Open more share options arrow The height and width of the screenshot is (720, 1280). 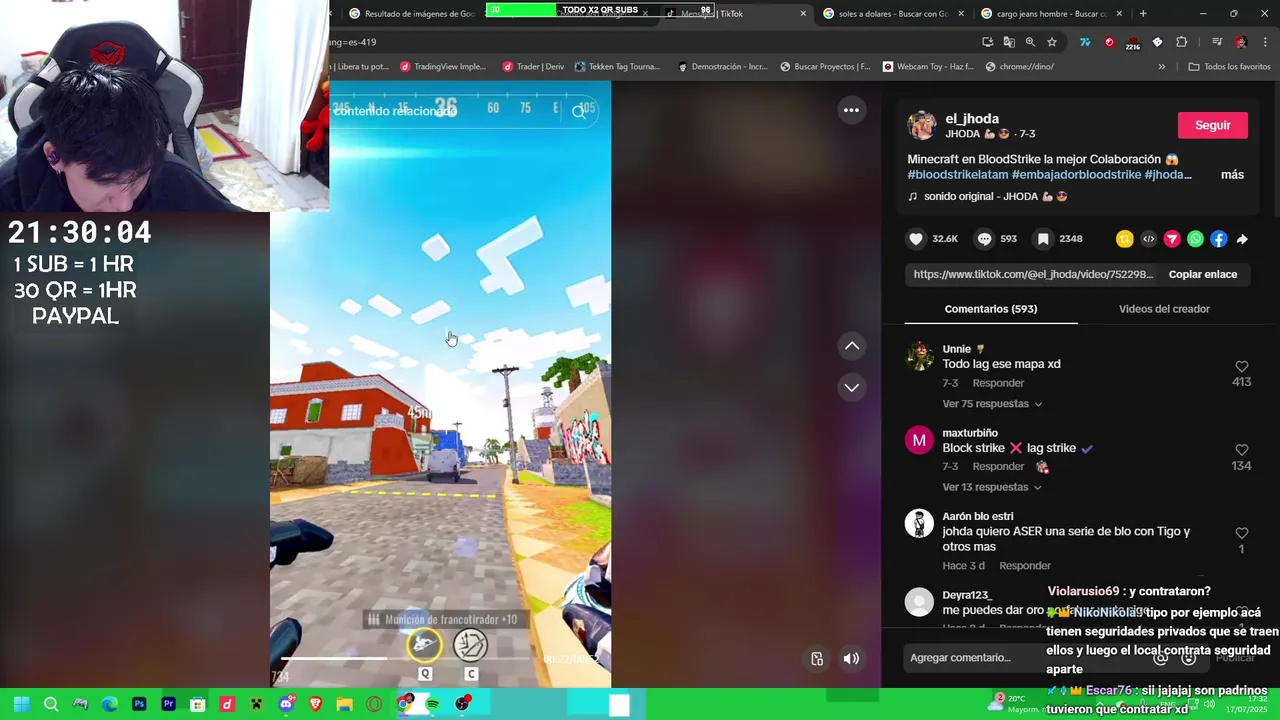coord(1242,239)
